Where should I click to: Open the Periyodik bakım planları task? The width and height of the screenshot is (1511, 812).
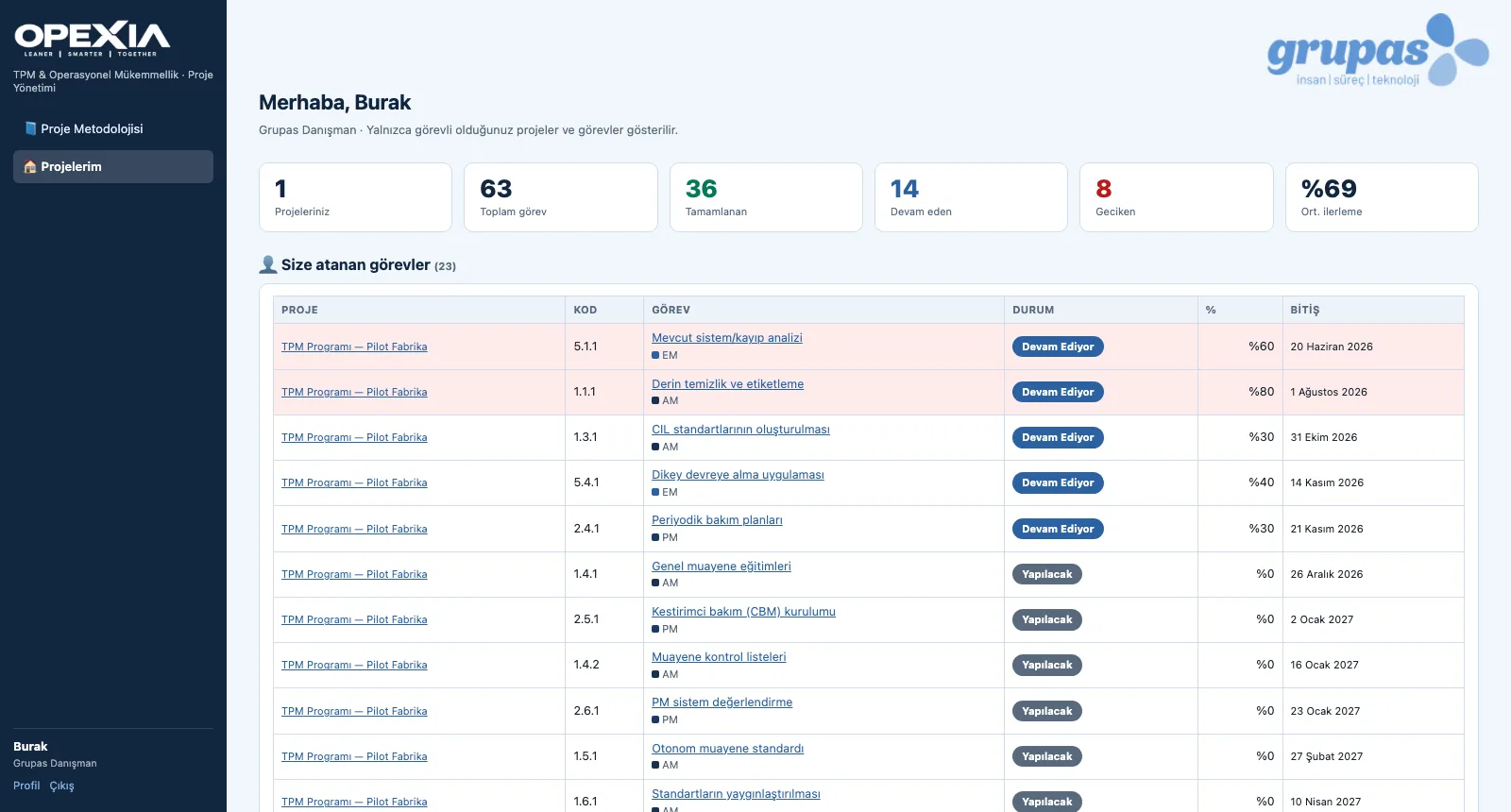717,520
